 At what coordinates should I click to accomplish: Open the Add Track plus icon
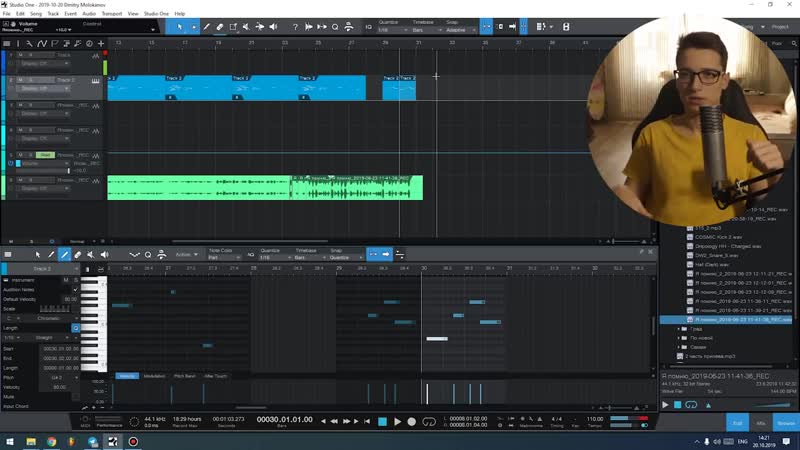(101, 43)
